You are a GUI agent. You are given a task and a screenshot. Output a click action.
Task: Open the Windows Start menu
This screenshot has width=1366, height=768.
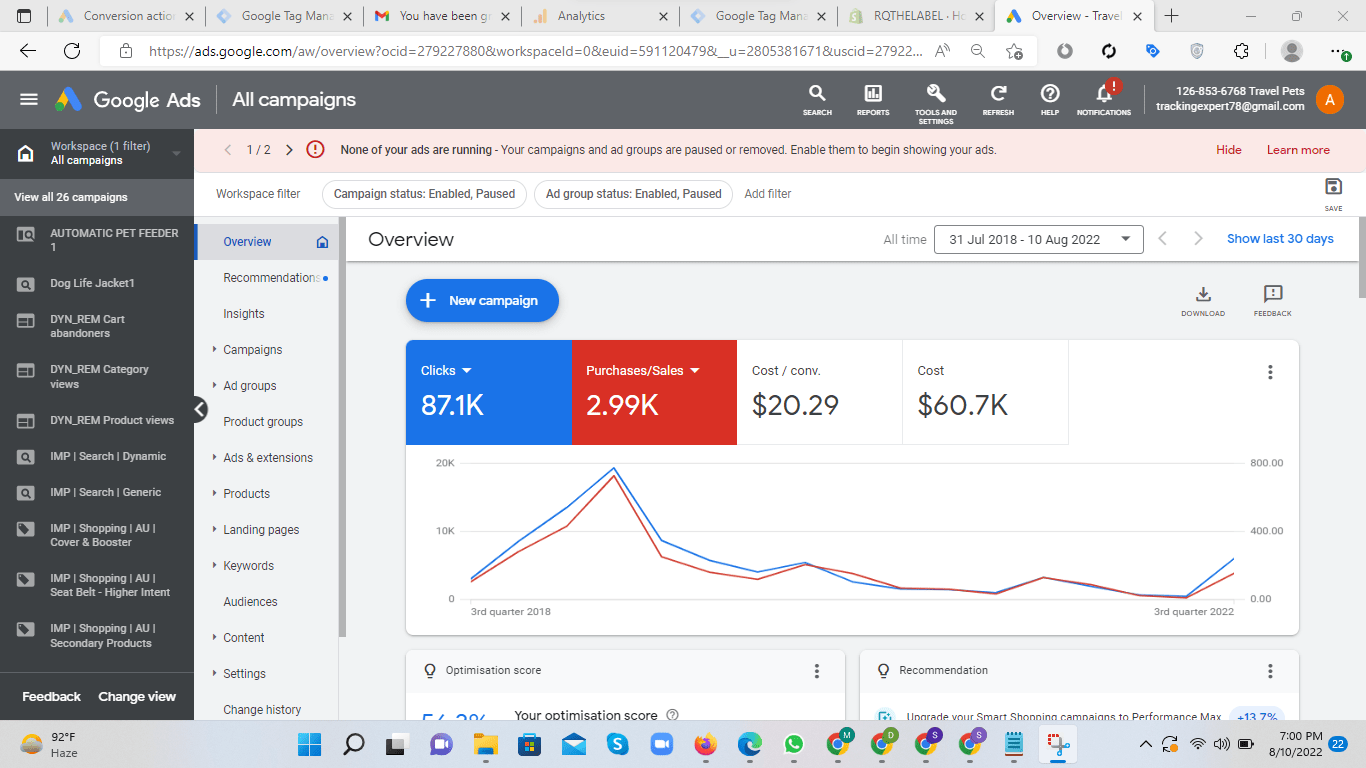pos(309,744)
